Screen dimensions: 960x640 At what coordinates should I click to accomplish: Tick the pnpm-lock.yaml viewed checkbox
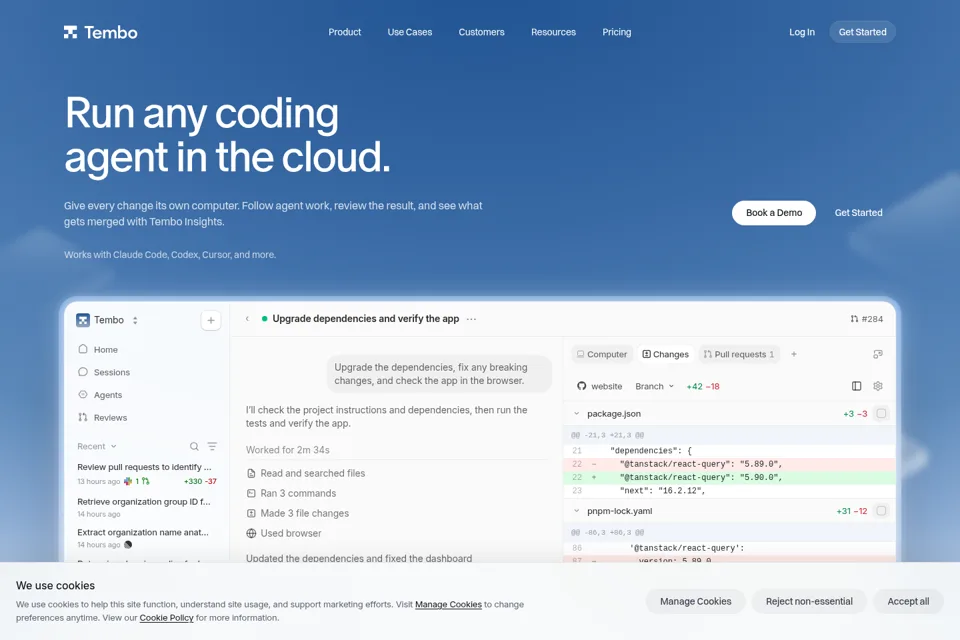tap(881, 511)
